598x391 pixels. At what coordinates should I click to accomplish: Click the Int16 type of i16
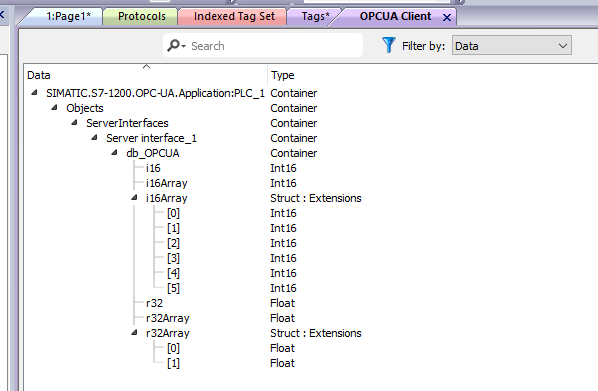click(x=283, y=168)
